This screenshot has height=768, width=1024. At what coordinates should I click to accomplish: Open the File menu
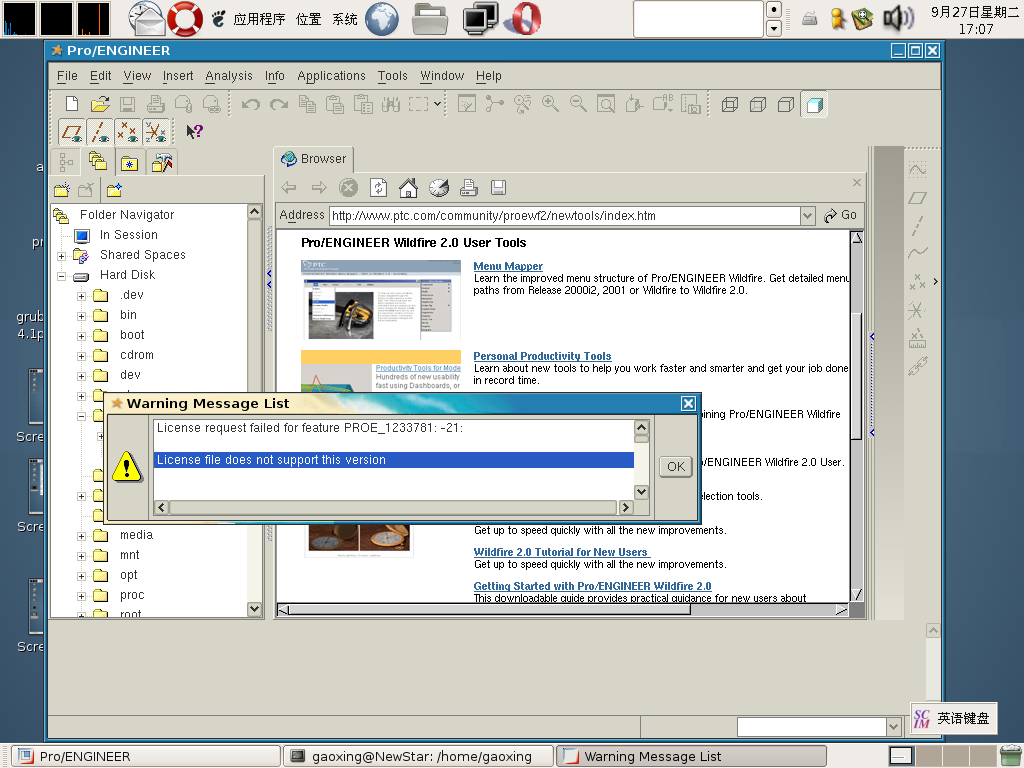pyautogui.click(x=67, y=76)
